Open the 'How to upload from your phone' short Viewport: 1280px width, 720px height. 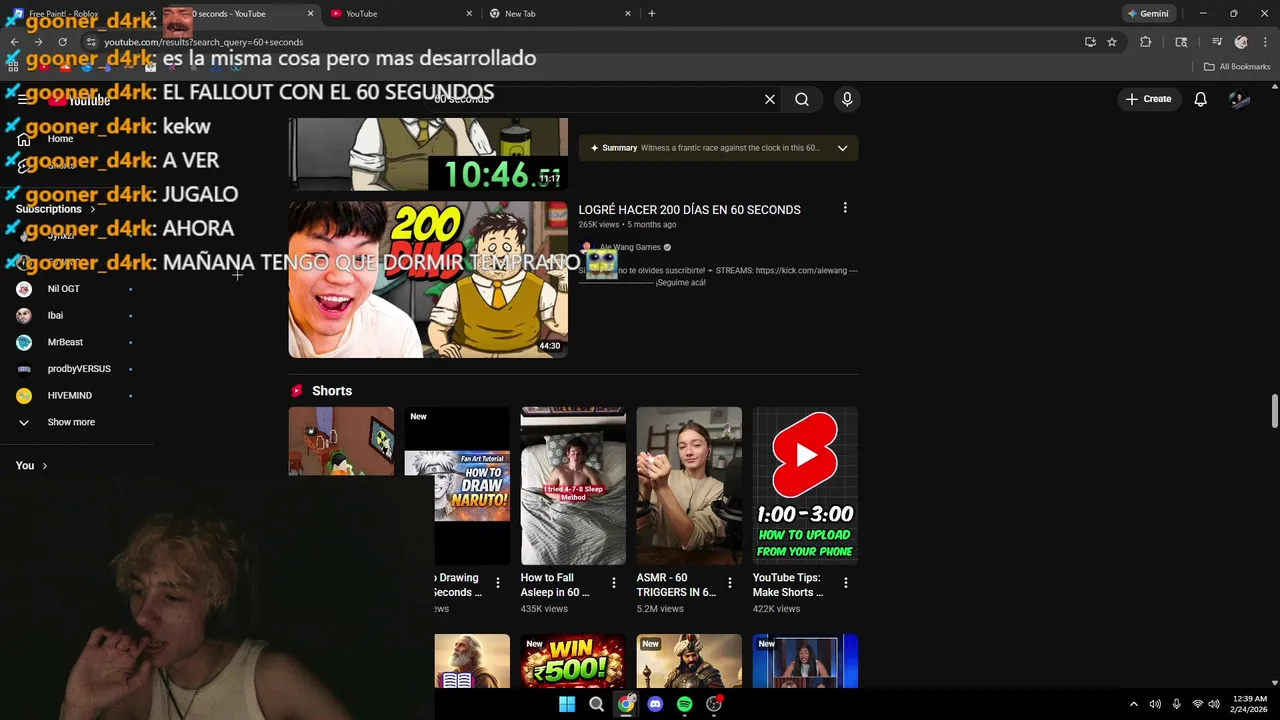click(805, 485)
